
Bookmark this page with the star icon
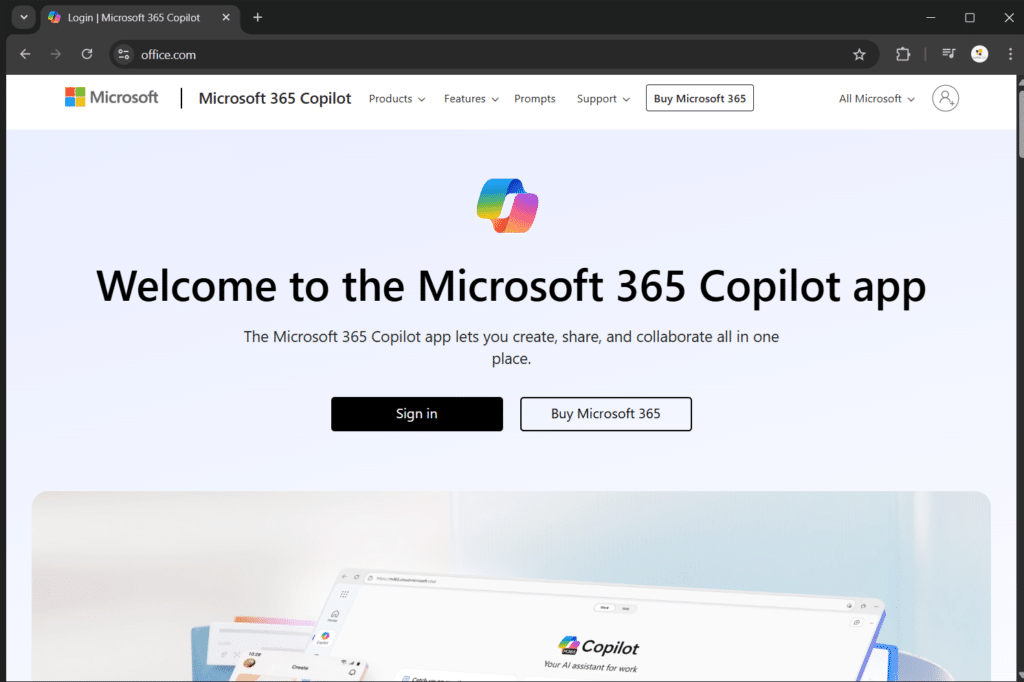point(859,55)
